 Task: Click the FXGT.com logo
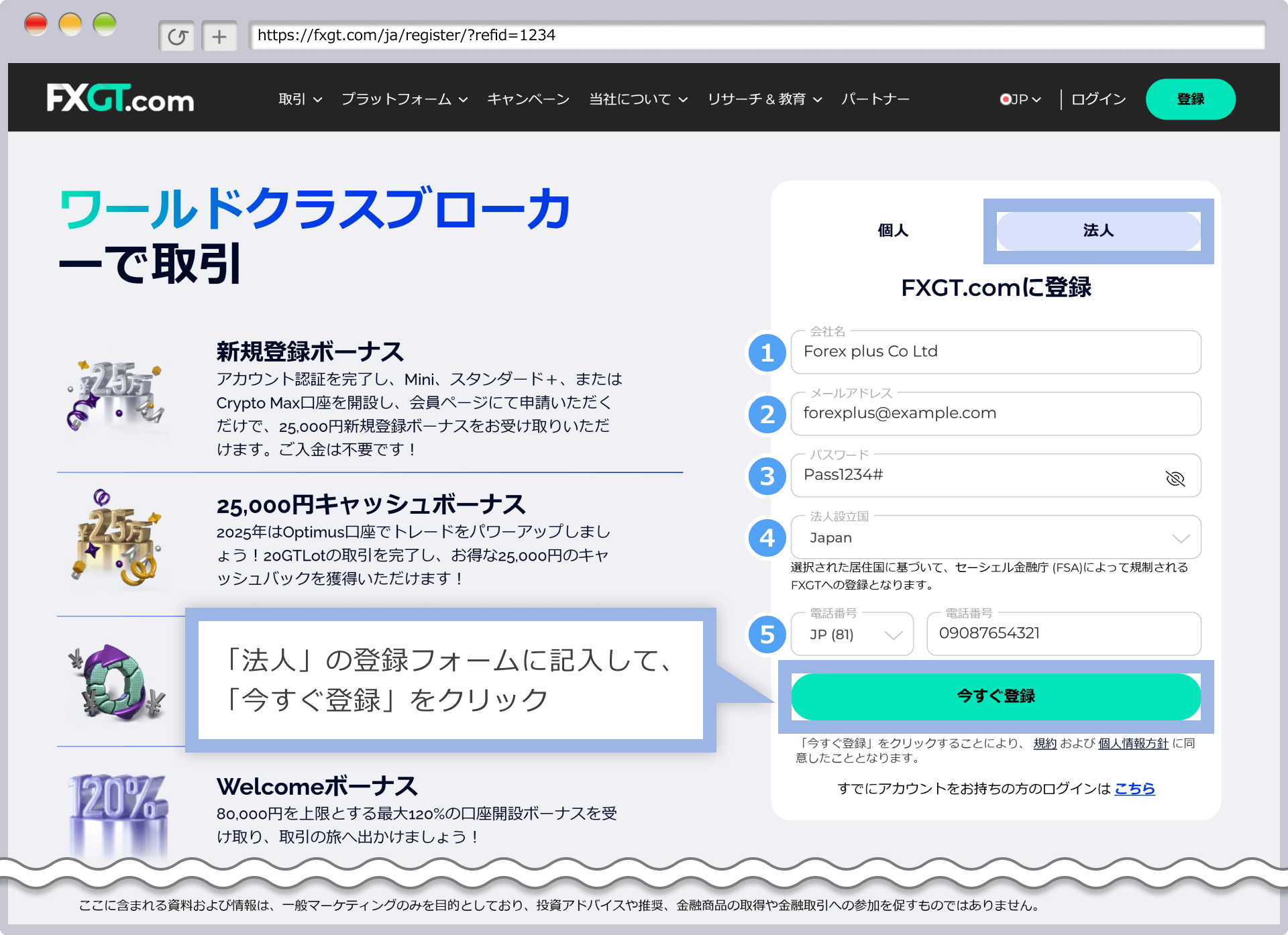[121, 99]
